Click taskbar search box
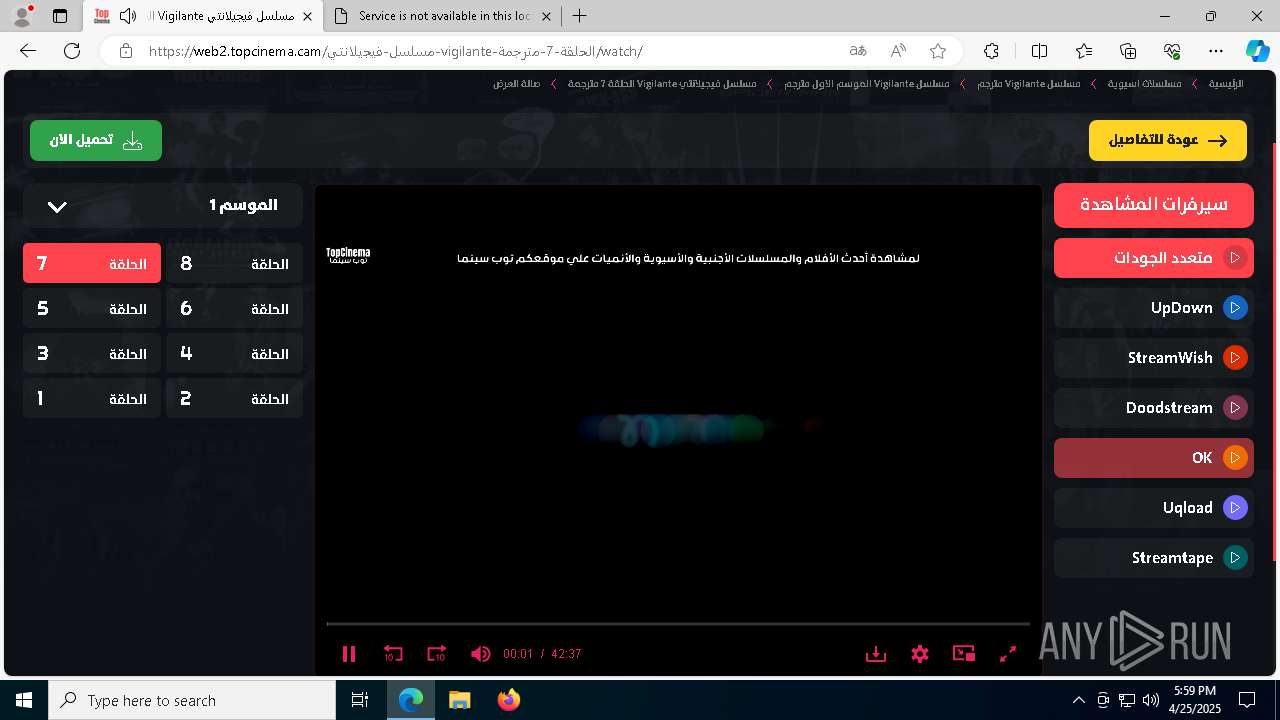1280x720 pixels. point(192,700)
